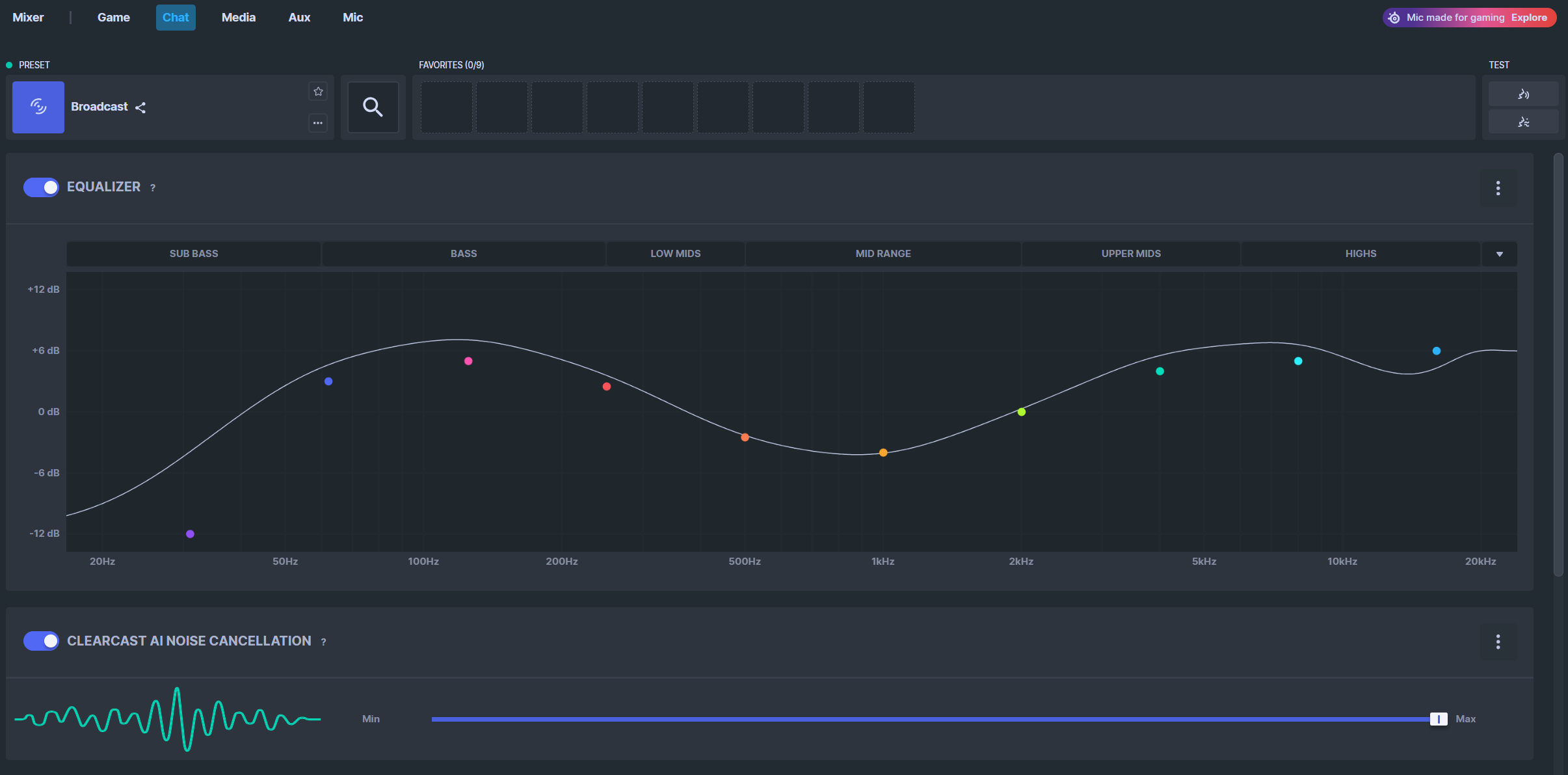Click Explore in the gaming mic banner
The width and height of the screenshot is (1568, 775).
[1528, 18]
